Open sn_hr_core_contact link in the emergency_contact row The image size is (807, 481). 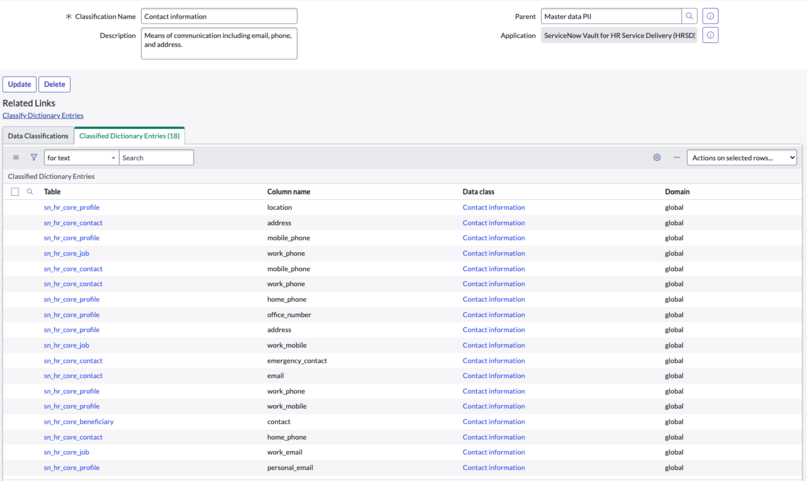pos(73,361)
